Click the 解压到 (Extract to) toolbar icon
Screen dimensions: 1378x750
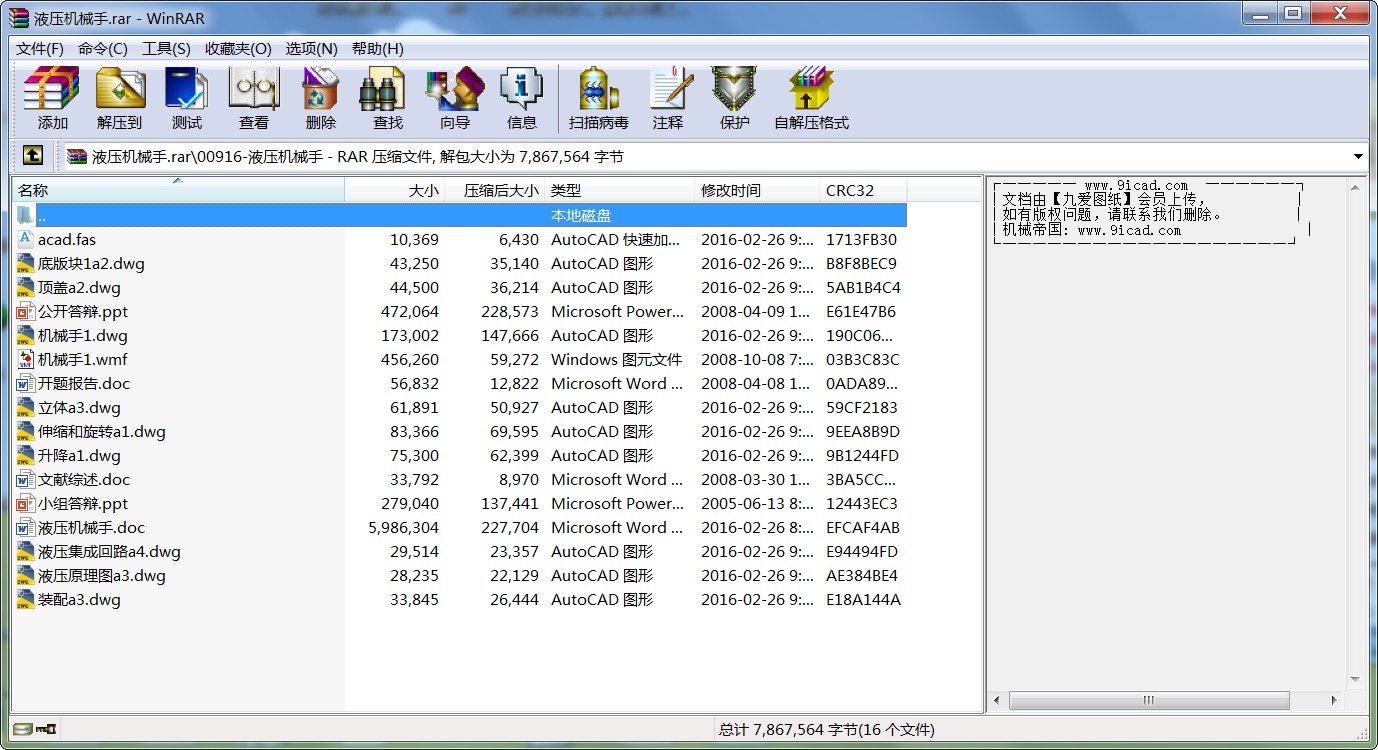120,99
